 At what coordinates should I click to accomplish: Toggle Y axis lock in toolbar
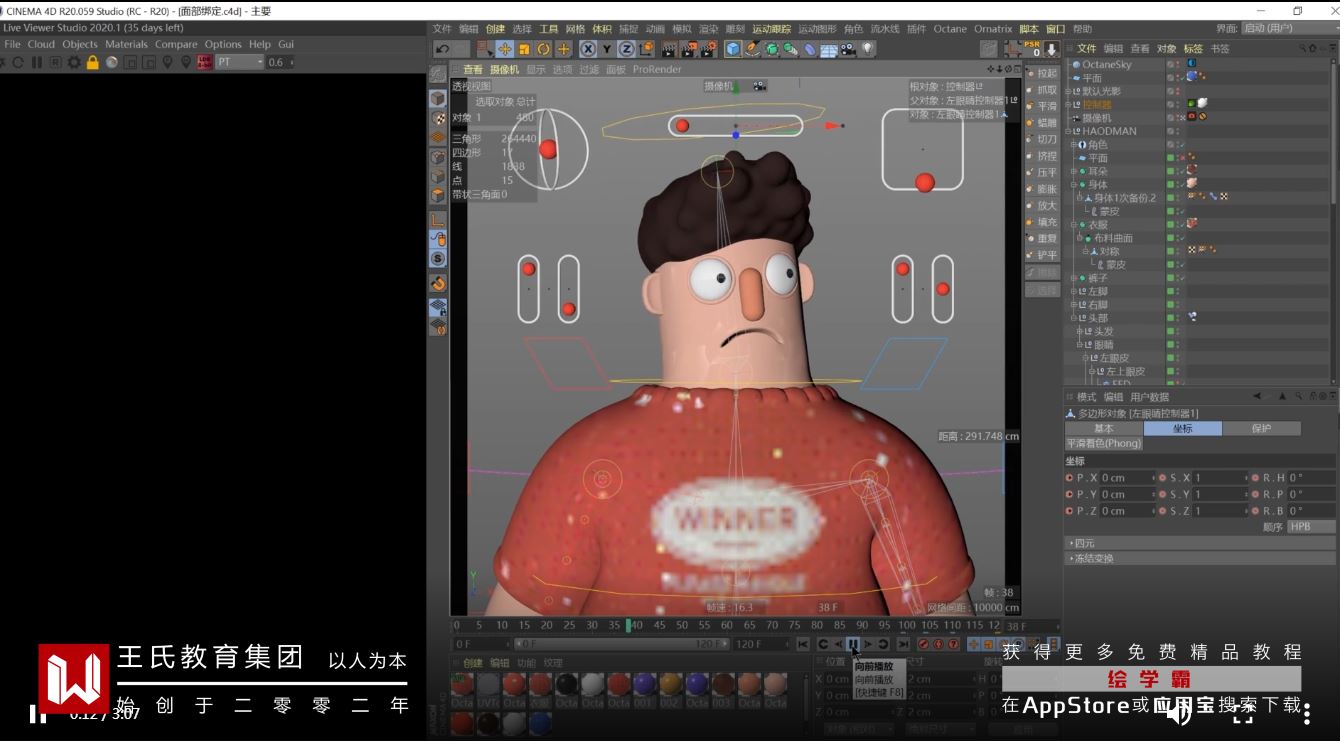607,49
